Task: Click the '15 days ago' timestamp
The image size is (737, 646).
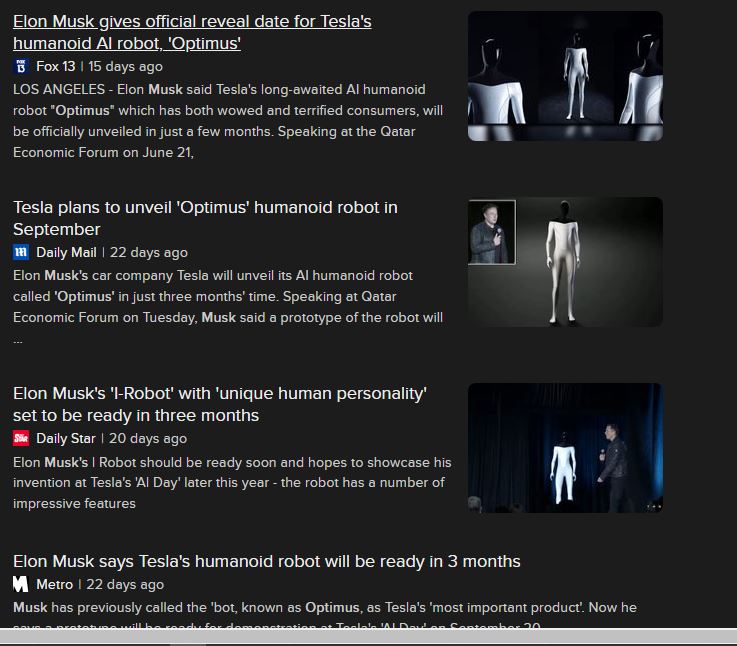Action: point(125,66)
